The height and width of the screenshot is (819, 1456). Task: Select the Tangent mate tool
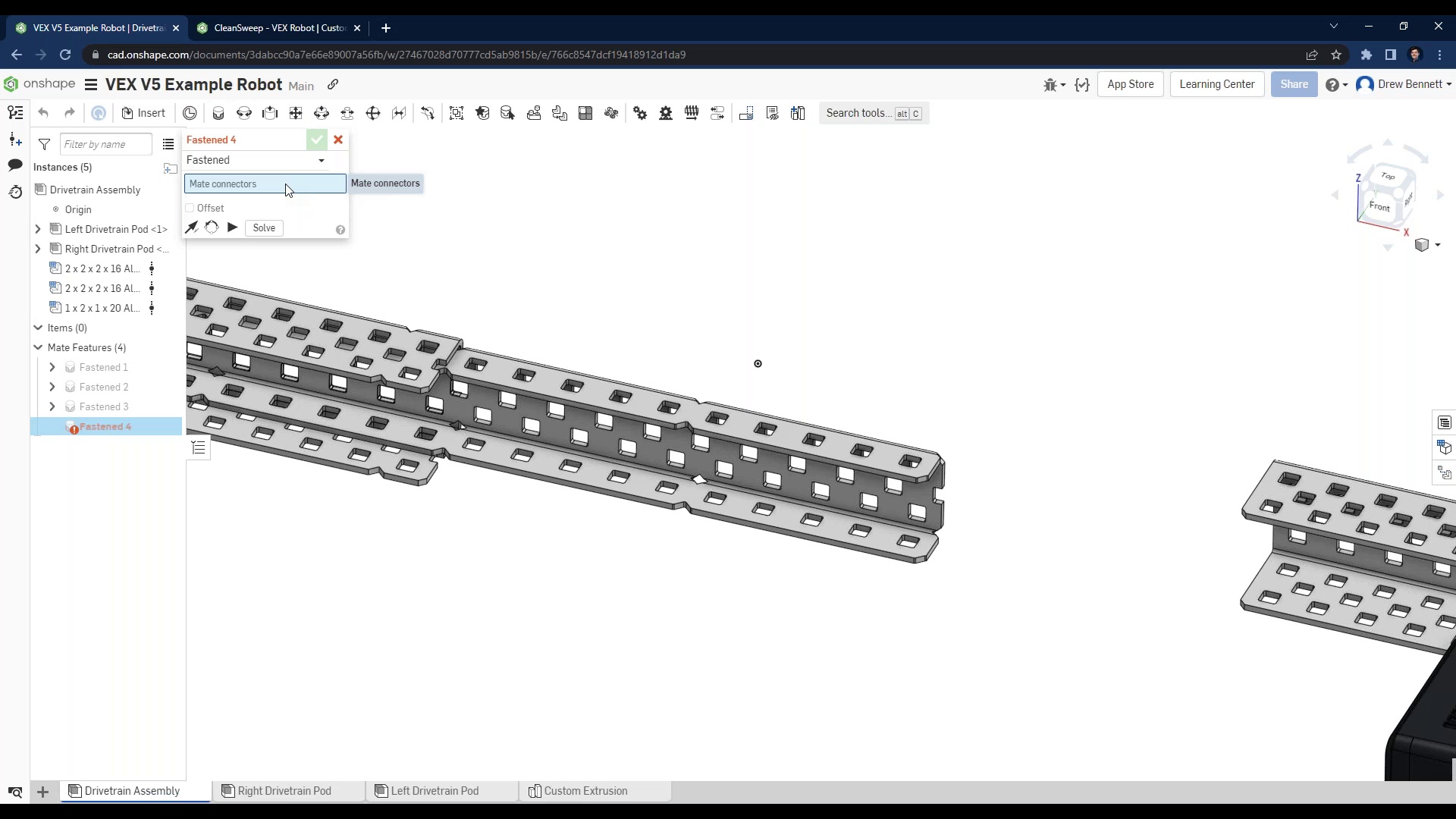point(428,113)
